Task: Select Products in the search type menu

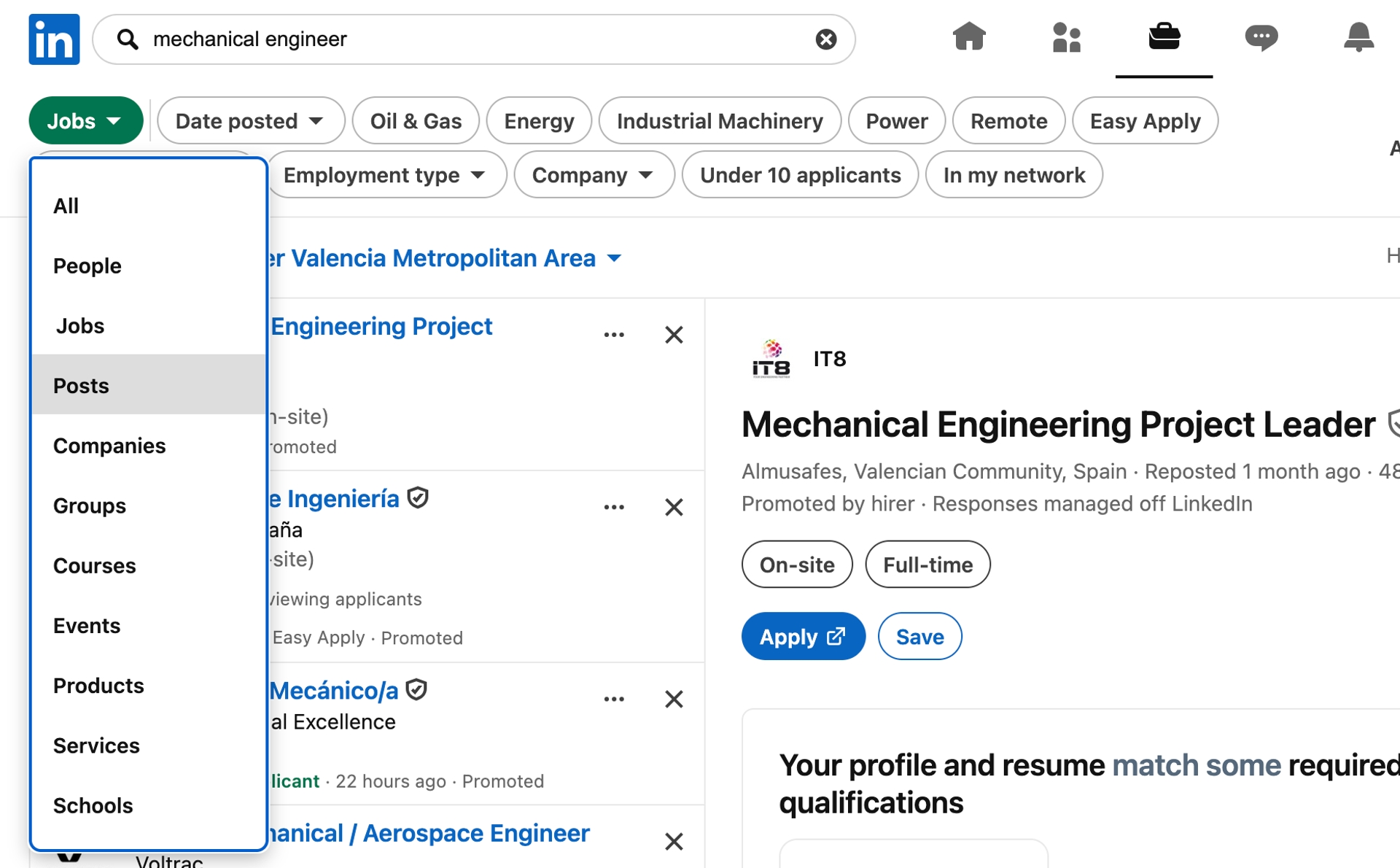Action: [x=149, y=685]
